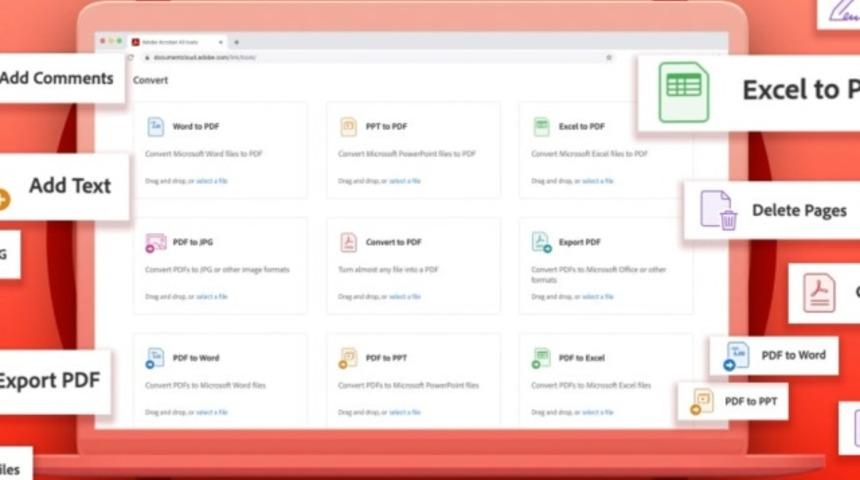Click Convert PDFs to JPG description text
This screenshot has width=860, height=480.
click(217, 270)
